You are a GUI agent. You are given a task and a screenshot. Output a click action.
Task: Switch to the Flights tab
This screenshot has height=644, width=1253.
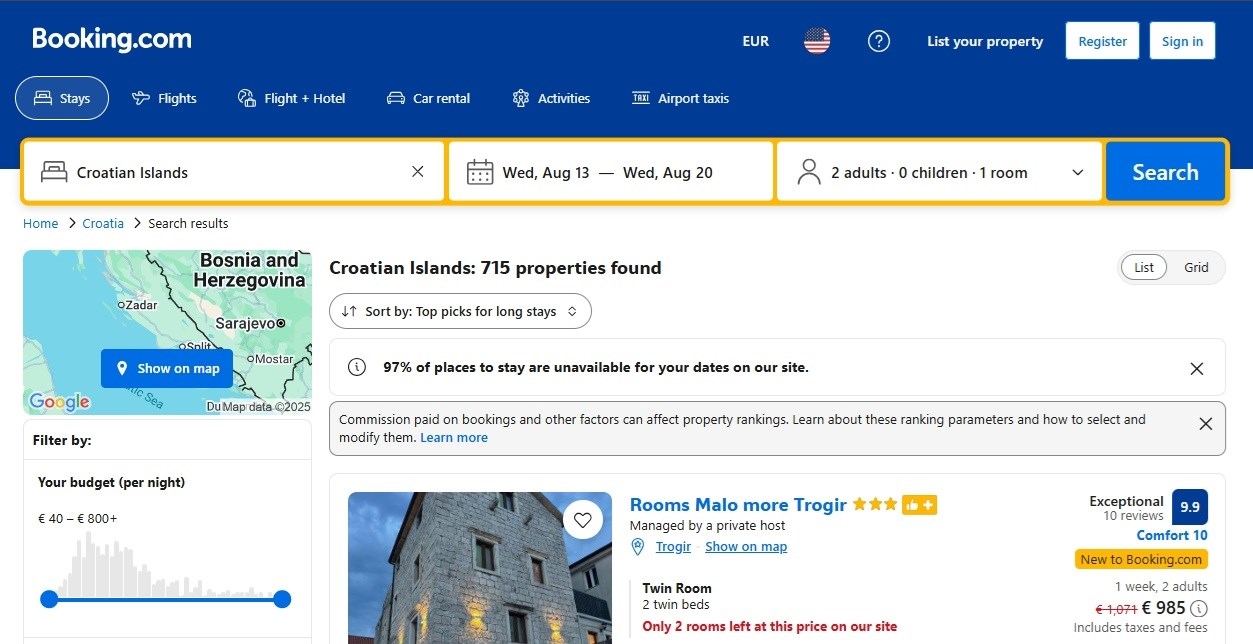[x=164, y=98]
